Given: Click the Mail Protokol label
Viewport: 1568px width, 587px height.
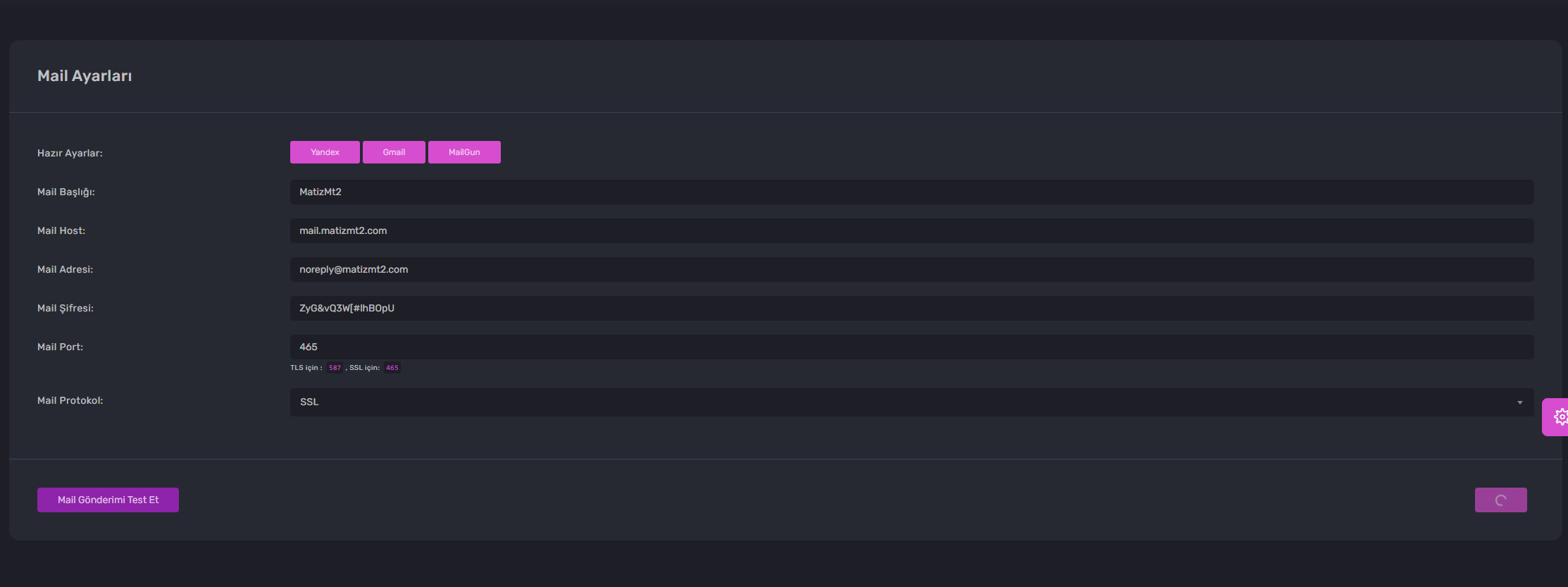Looking at the screenshot, I should (70, 400).
